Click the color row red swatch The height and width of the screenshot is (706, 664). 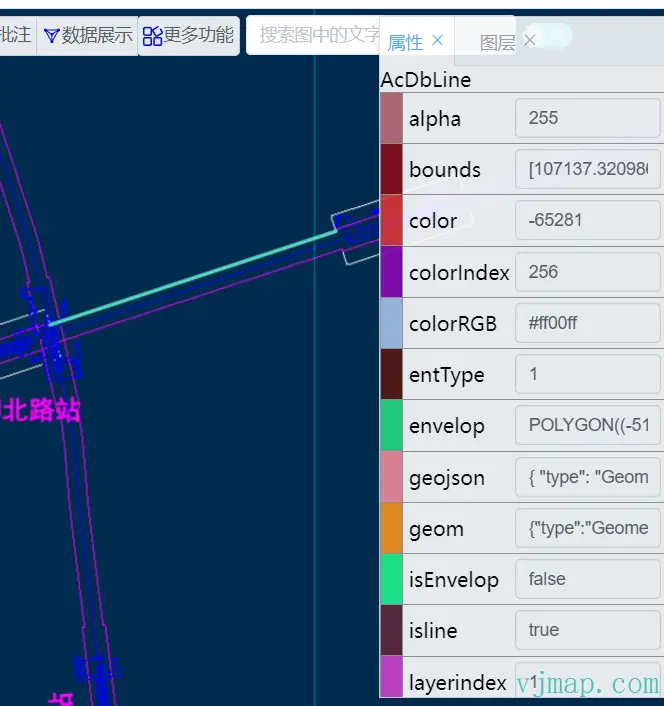click(391, 221)
